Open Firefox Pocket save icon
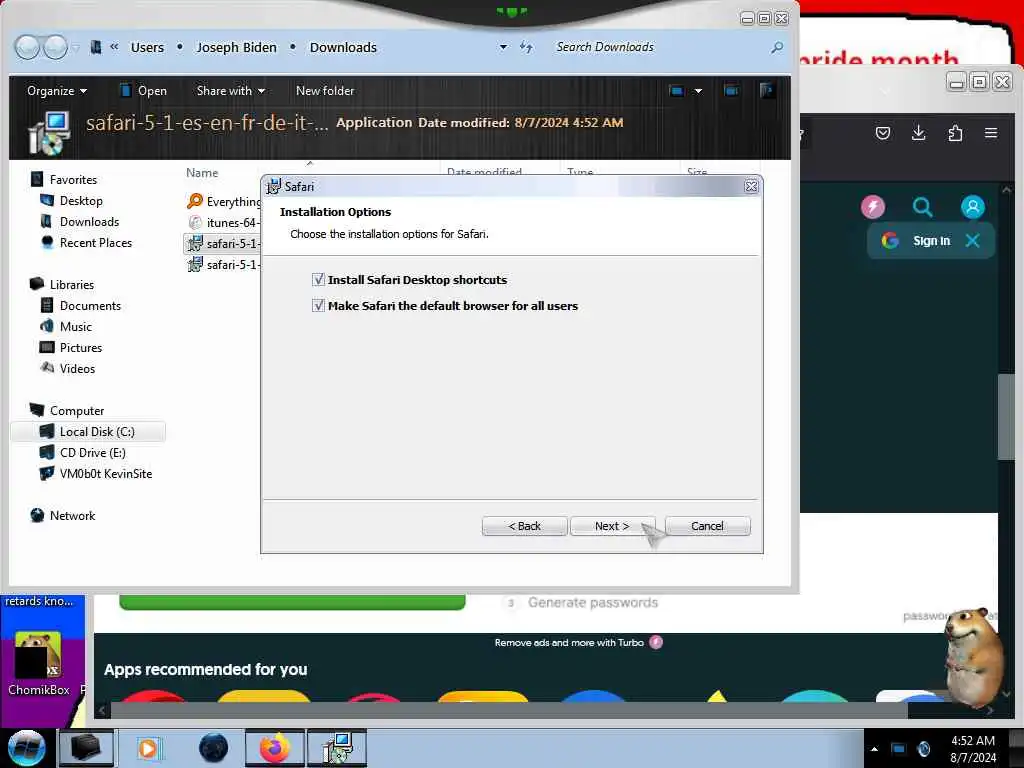The width and height of the screenshot is (1024, 768). pos(882,133)
